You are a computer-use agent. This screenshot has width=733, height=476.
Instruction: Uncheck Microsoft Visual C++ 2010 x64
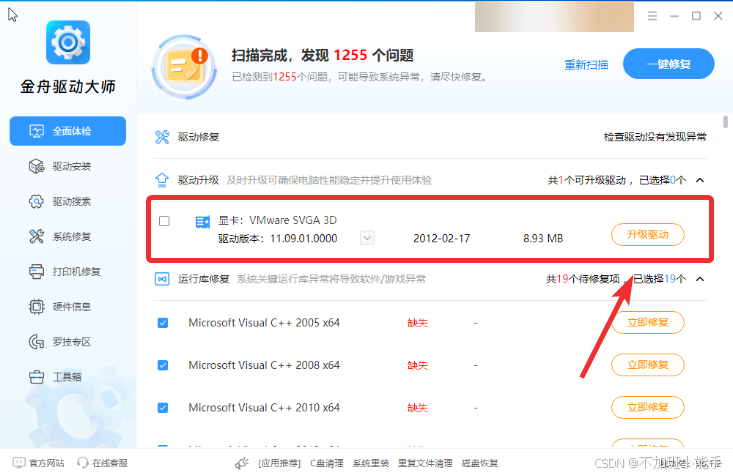pos(163,408)
